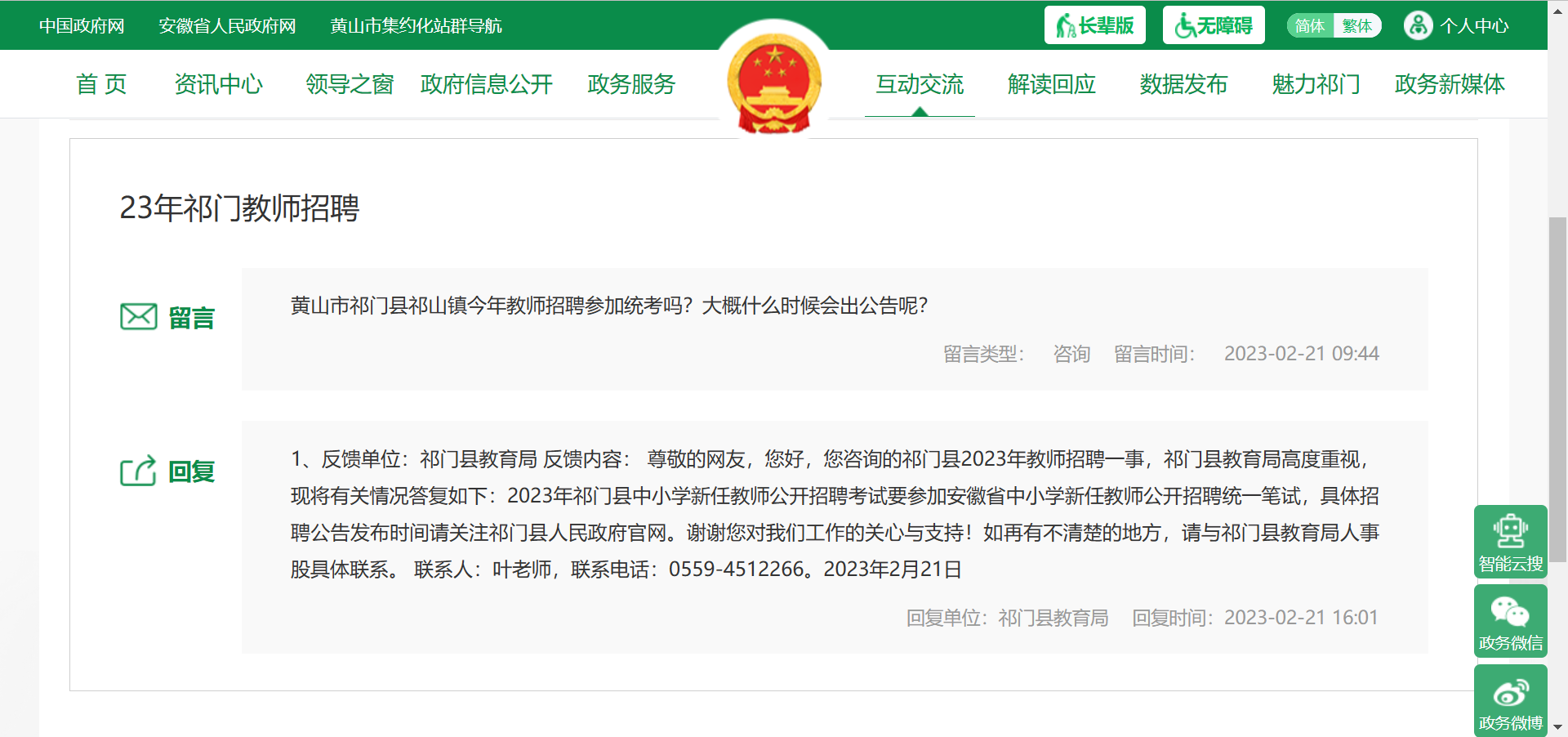Open the 政务服务 menu item
Screen dimensions: 1568x737
[x=631, y=84]
